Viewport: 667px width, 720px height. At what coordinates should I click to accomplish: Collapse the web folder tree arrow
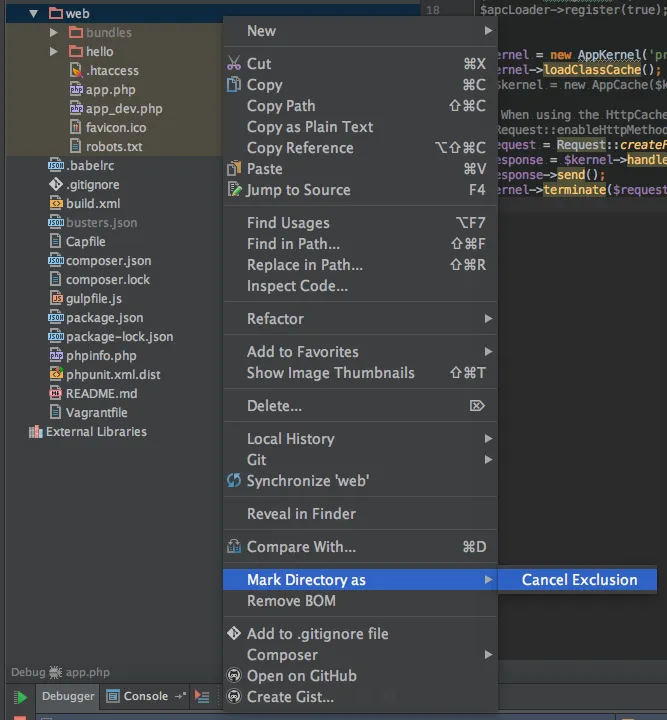34,14
